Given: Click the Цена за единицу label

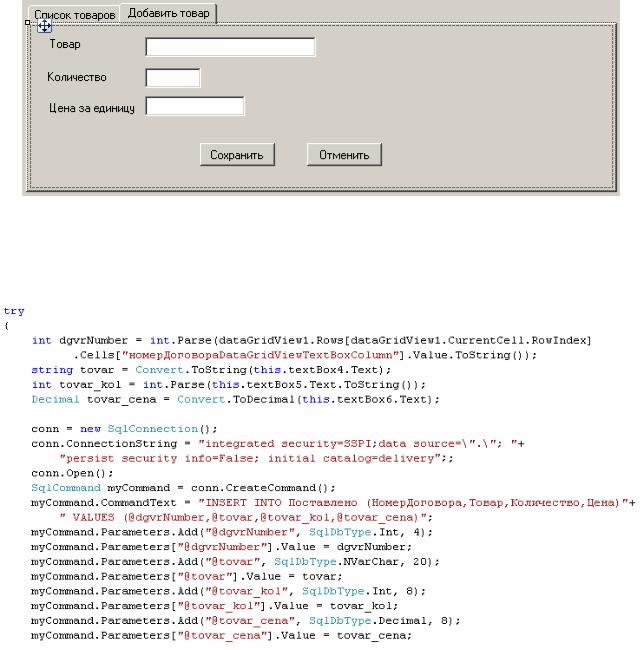Looking at the screenshot, I should click(92, 108).
